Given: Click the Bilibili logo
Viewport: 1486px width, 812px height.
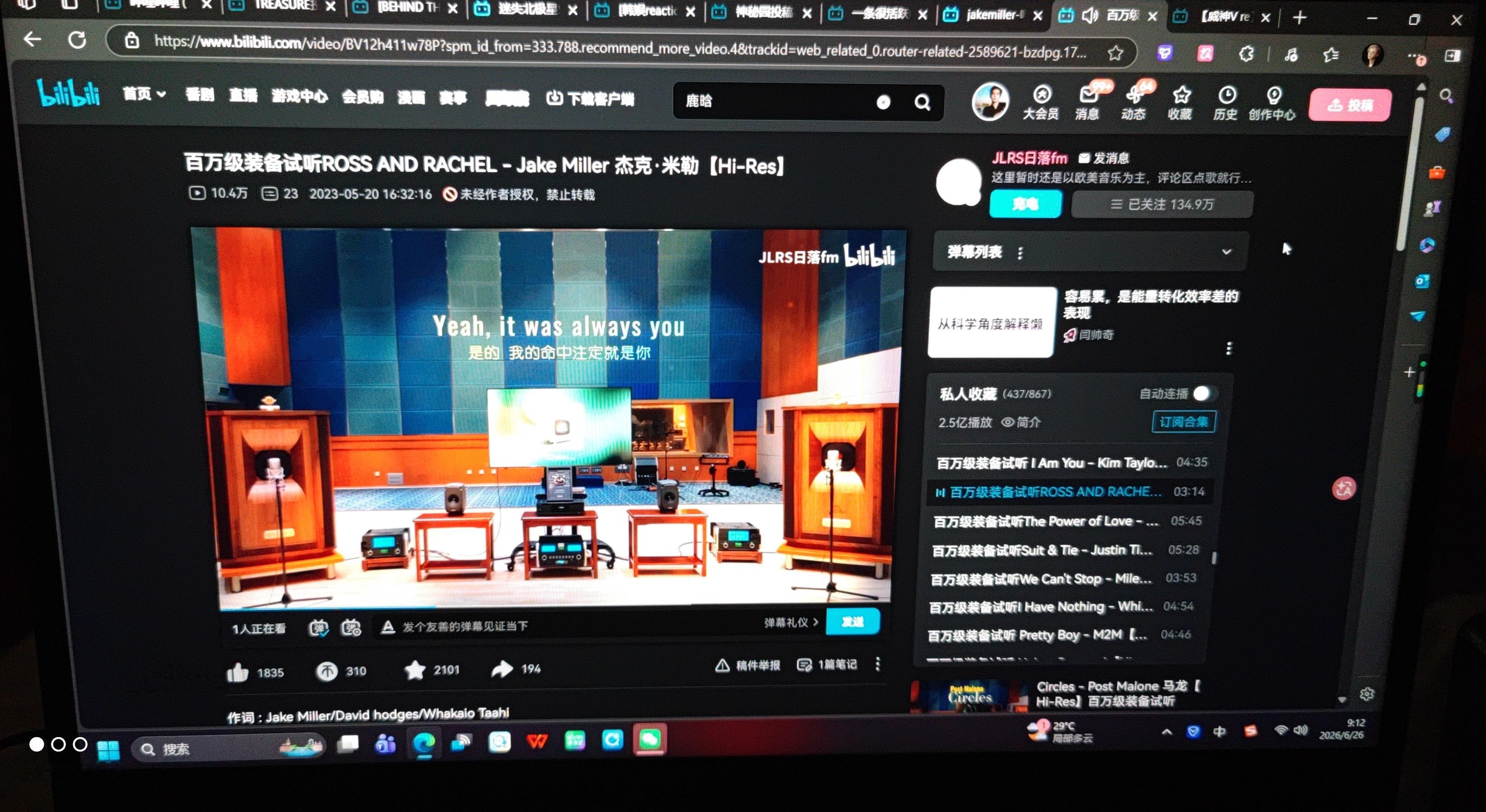Looking at the screenshot, I should [x=68, y=93].
